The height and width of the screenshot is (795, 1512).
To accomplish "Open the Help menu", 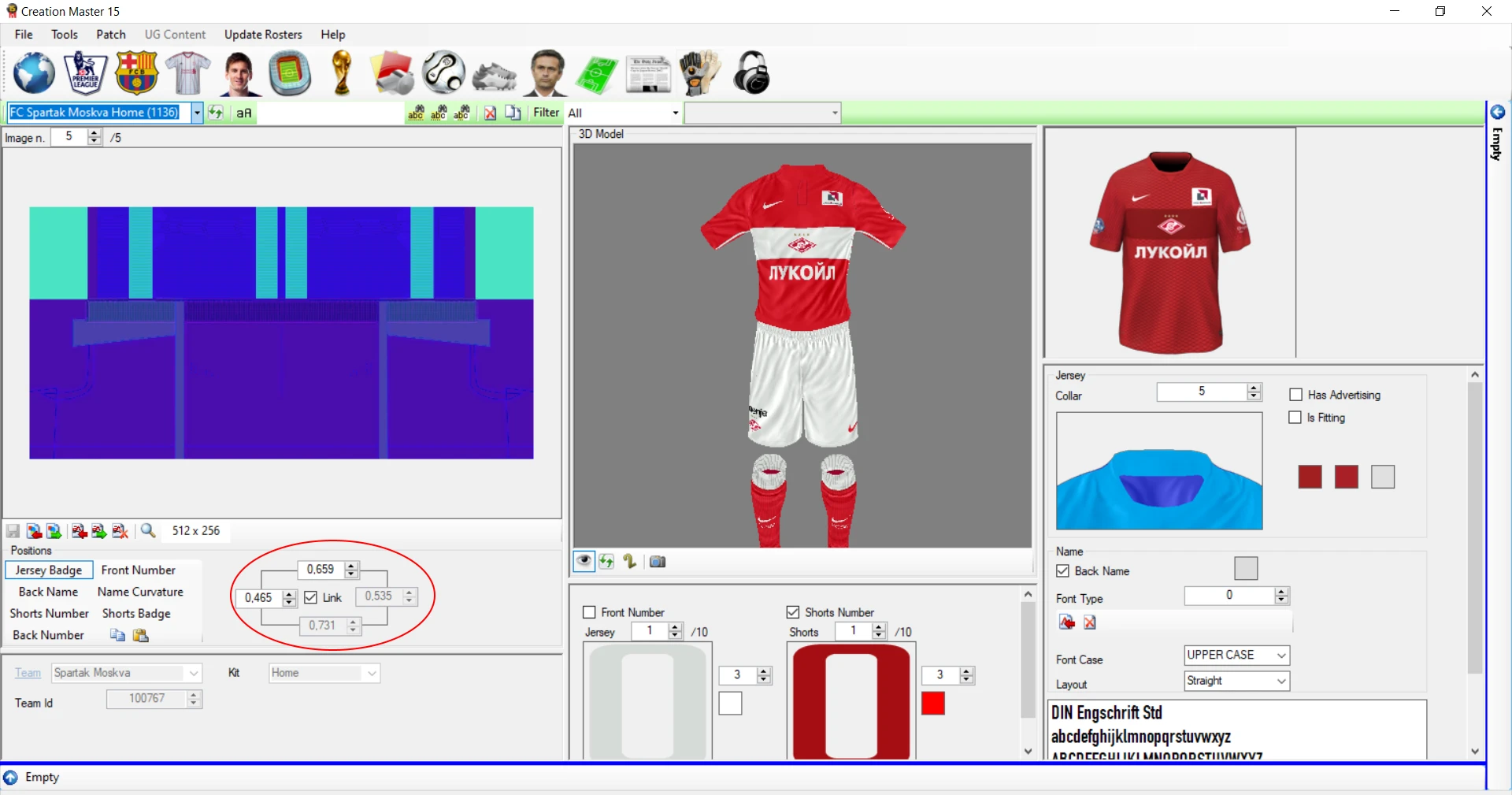I will coord(333,35).
